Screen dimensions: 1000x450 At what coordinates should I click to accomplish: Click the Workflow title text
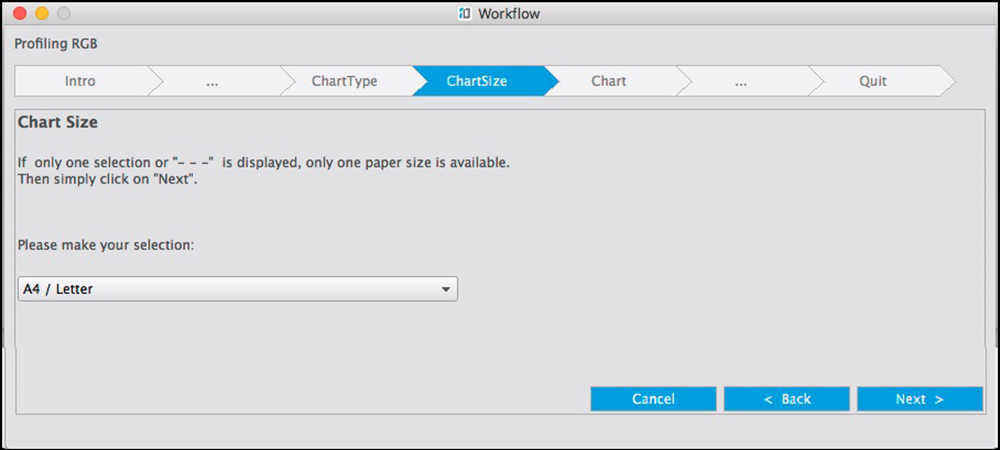click(510, 14)
